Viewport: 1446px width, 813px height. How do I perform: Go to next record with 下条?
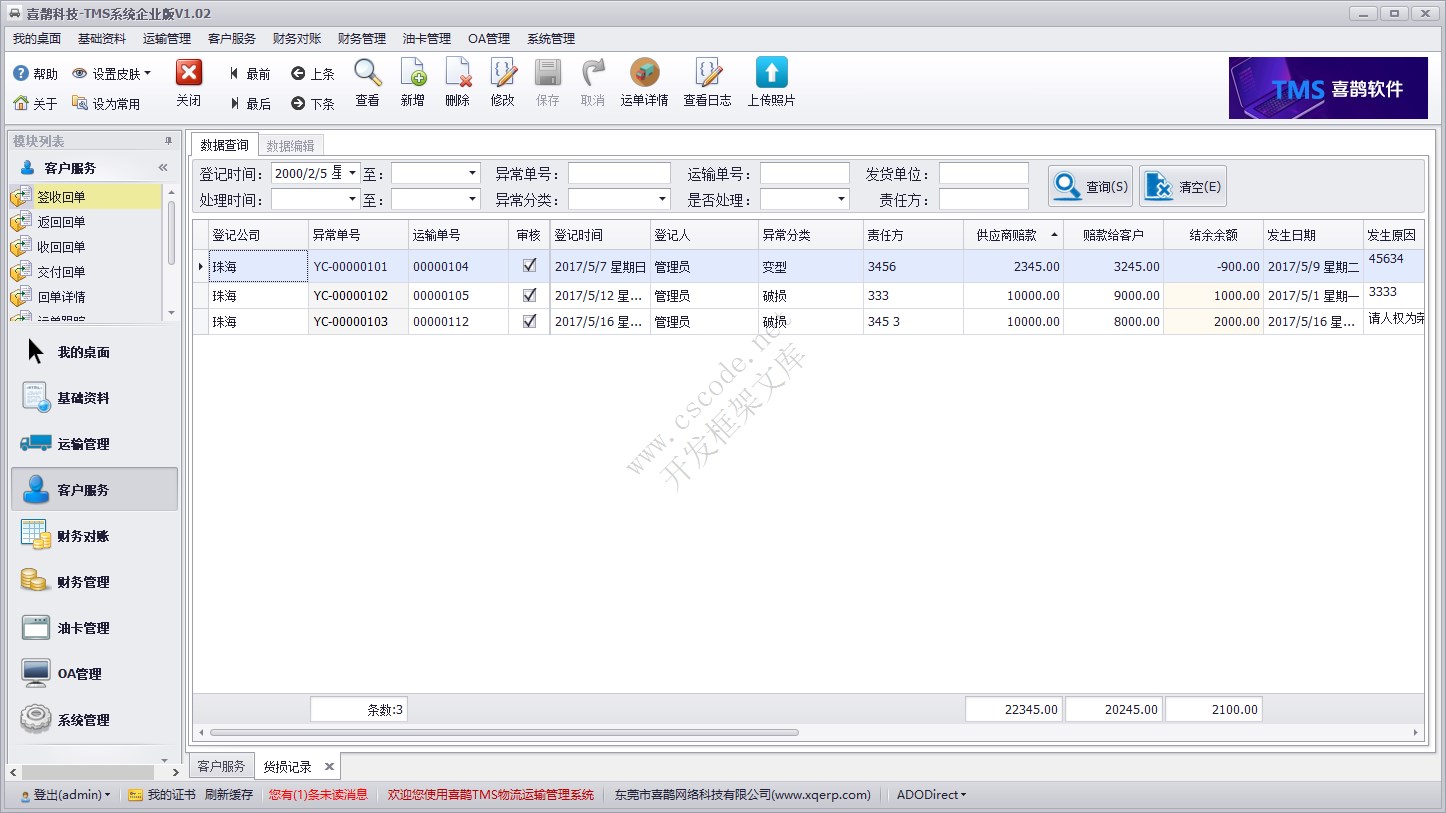[x=312, y=104]
